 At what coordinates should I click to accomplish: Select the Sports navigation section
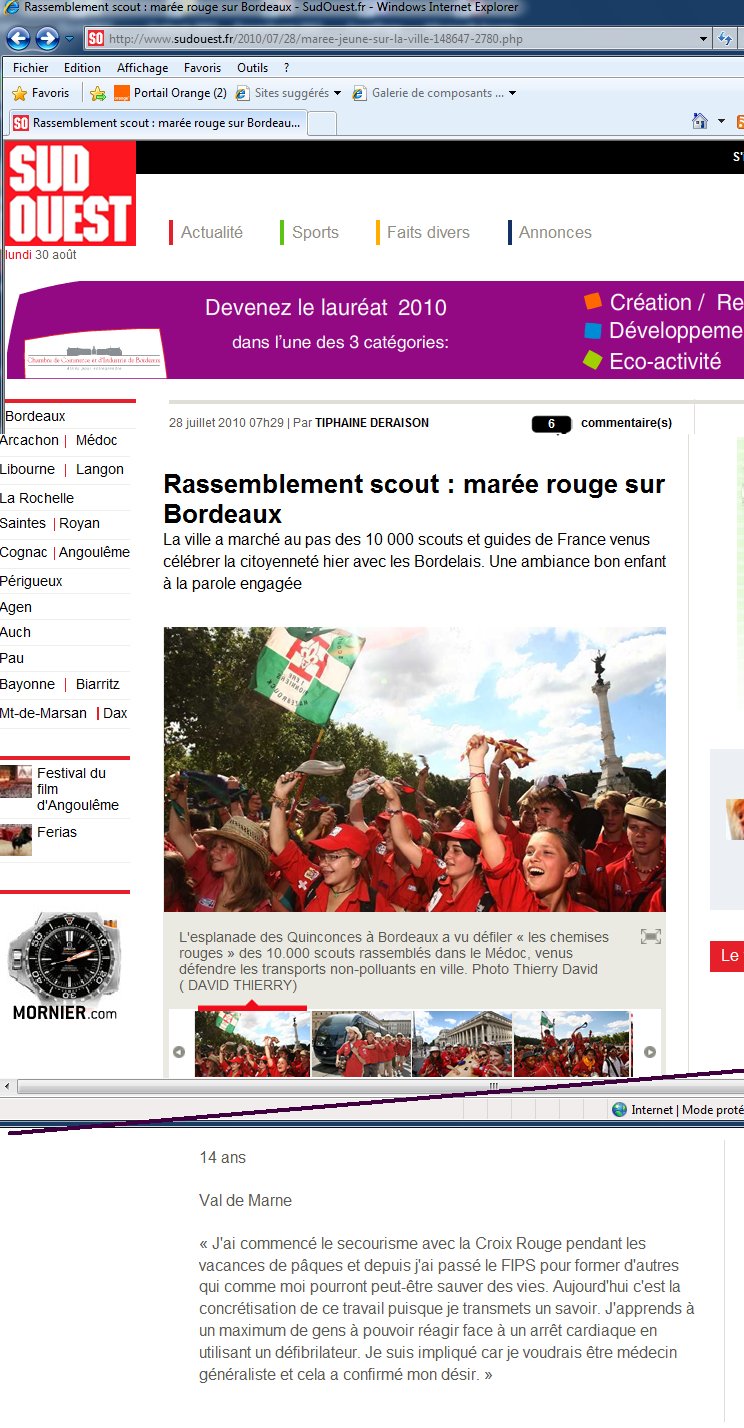click(315, 232)
